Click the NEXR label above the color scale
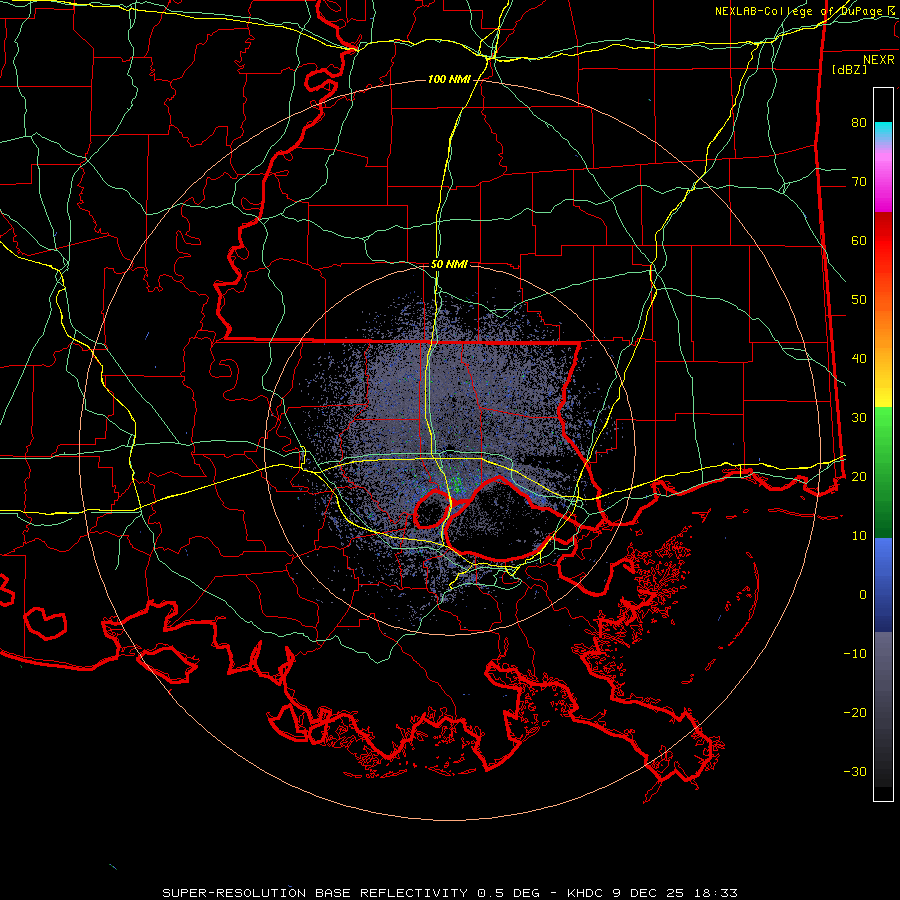 pyautogui.click(x=879, y=60)
